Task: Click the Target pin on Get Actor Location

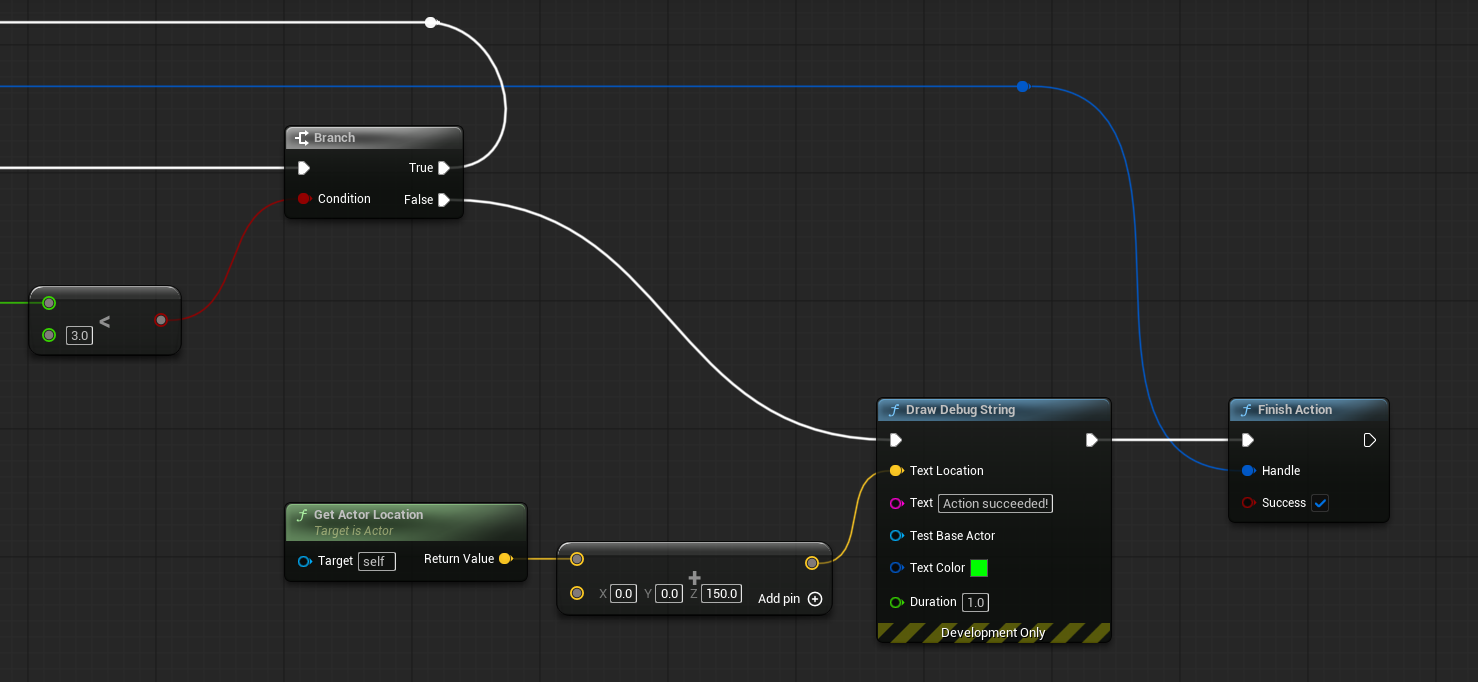Action: (305, 561)
